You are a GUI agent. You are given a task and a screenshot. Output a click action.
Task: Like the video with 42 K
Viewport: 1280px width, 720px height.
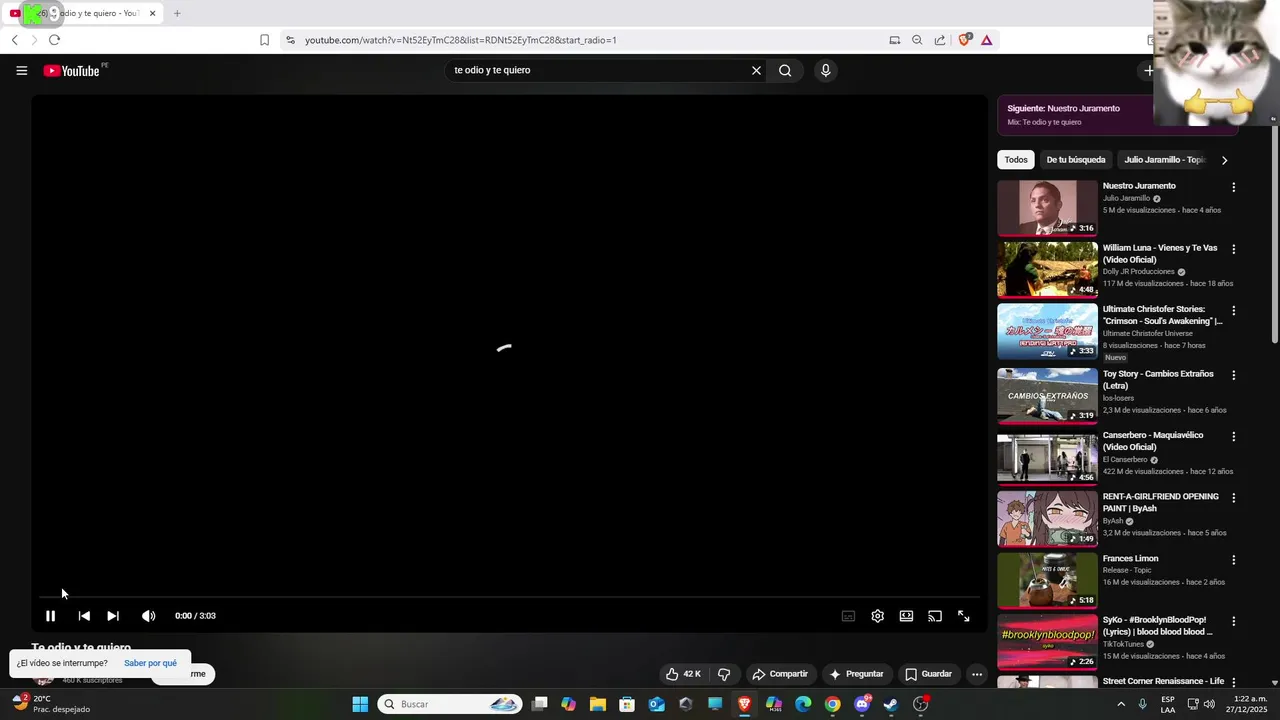[684, 674]
